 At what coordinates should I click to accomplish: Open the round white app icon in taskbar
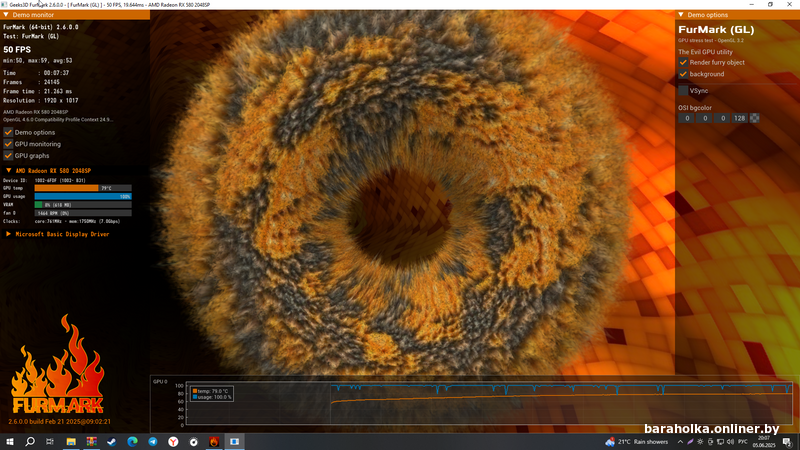pyautogui.click(x=194, y=441)
